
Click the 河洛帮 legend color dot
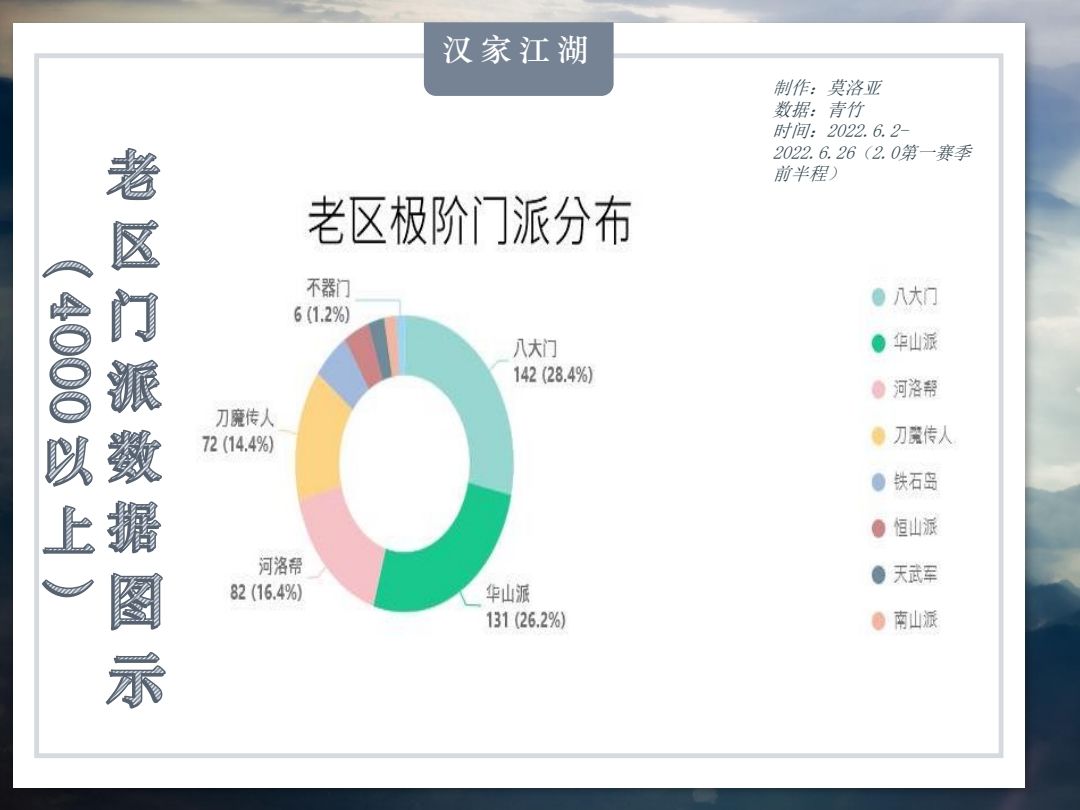tap(878, 389)
